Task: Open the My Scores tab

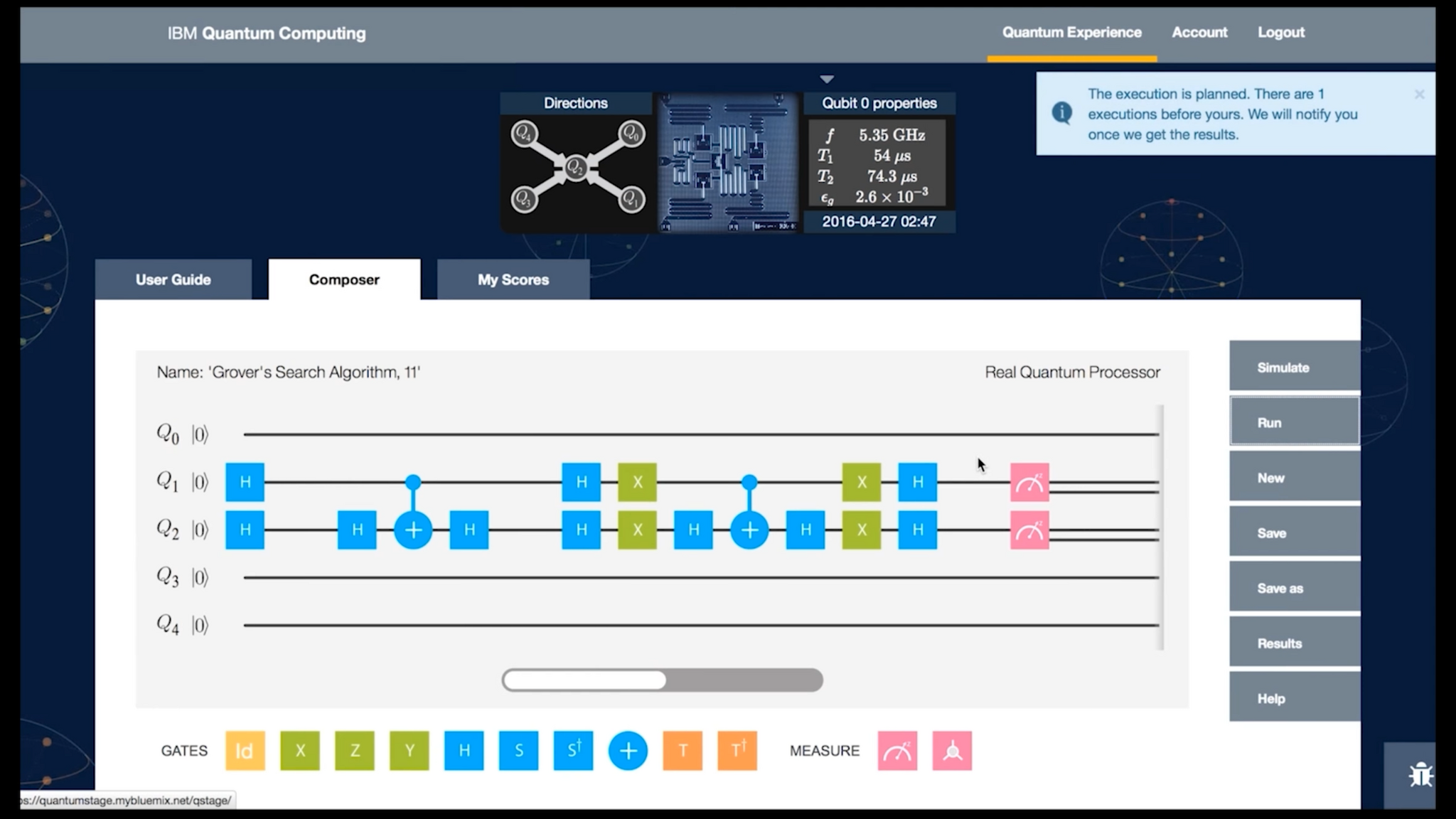Action: point(513,279)
